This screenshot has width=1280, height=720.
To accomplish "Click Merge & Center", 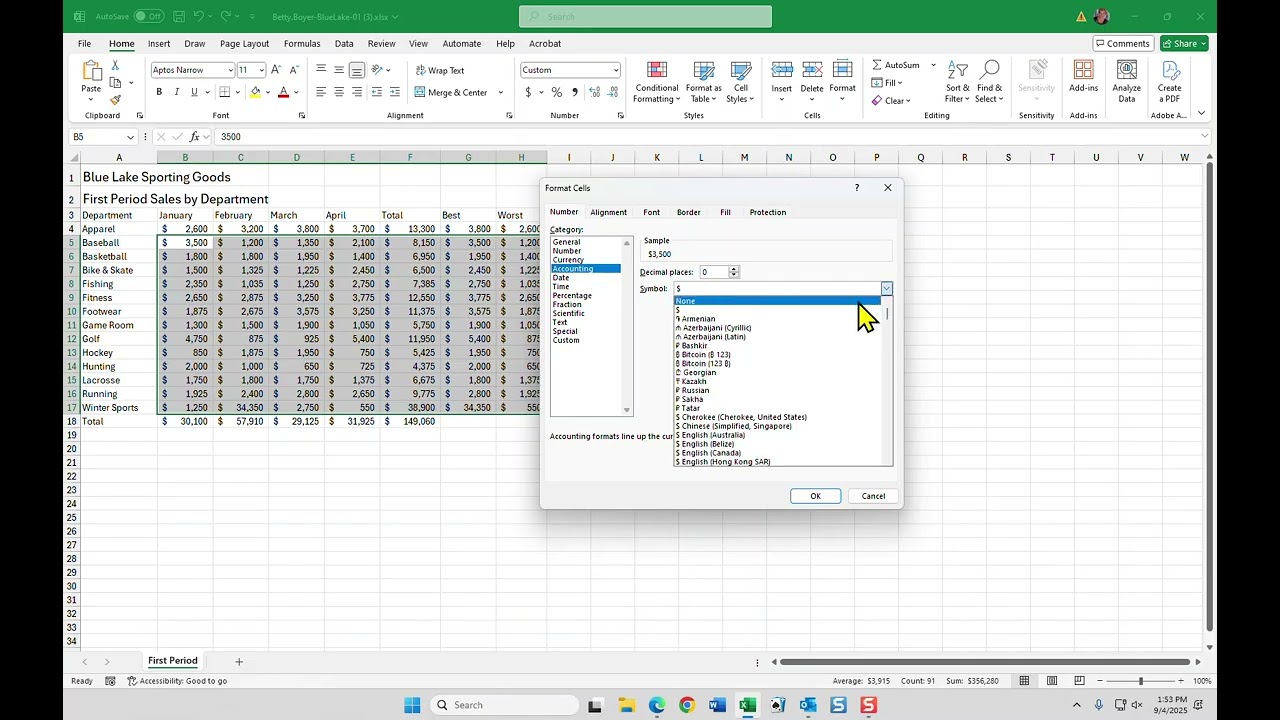I will (452, 92).
